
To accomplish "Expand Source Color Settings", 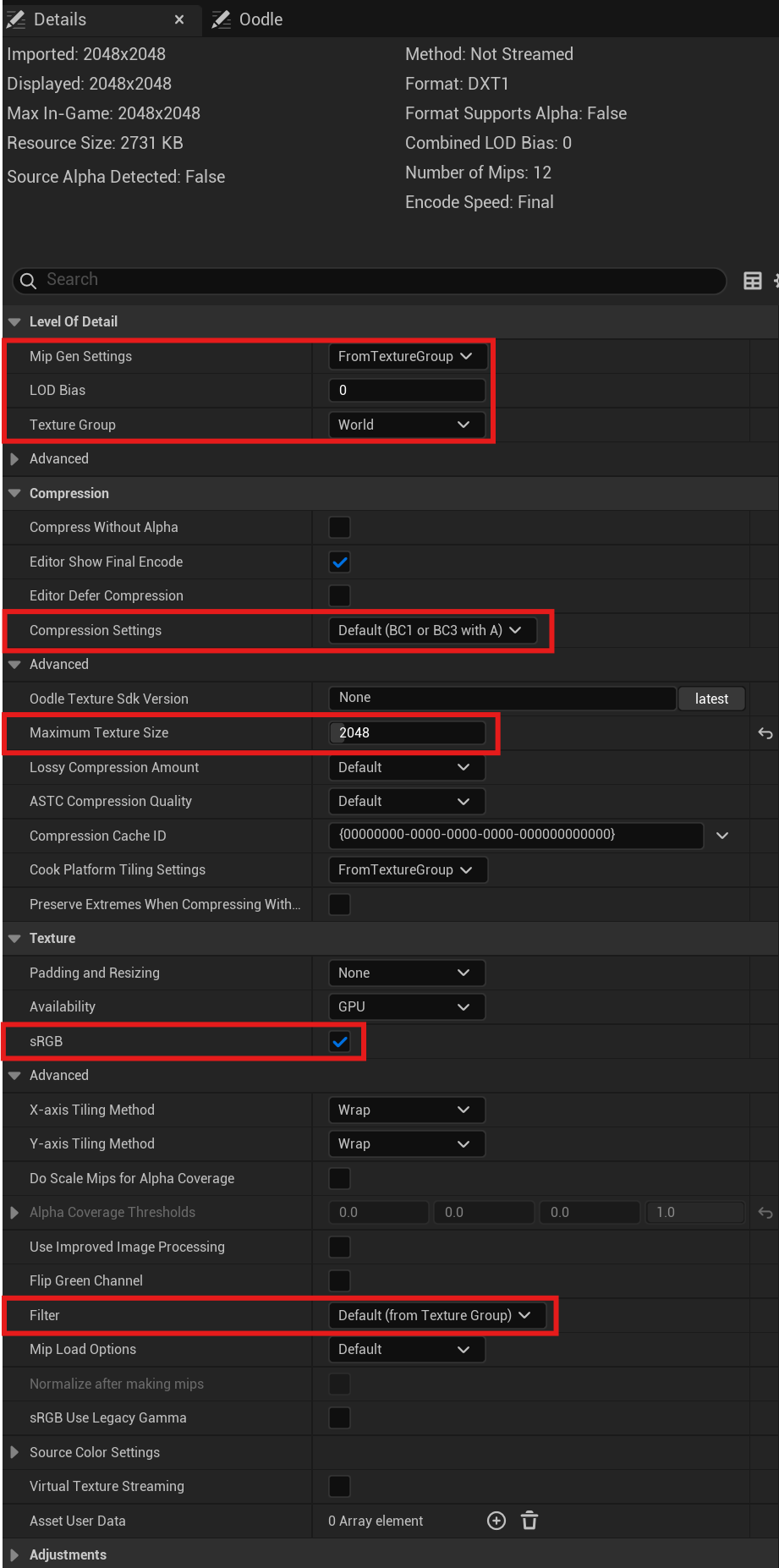I will point(14,1452).
